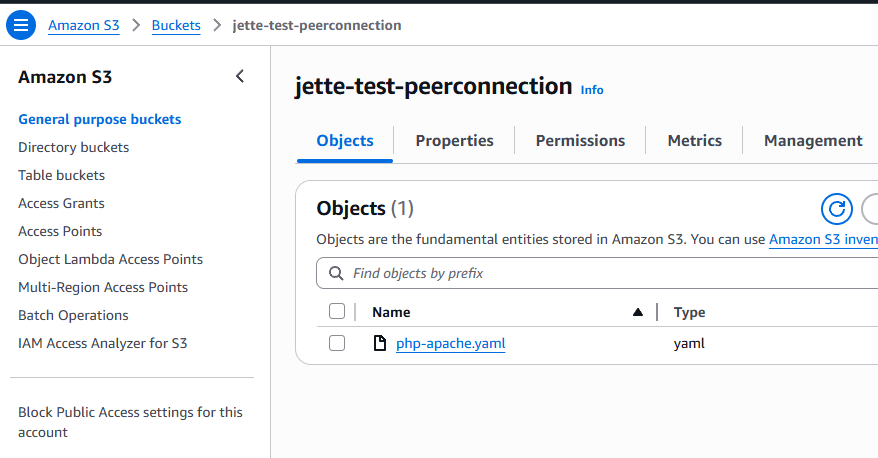878x458 pixels.
Task: Select all objects checkbox in header
Action: tap(337, 311)
